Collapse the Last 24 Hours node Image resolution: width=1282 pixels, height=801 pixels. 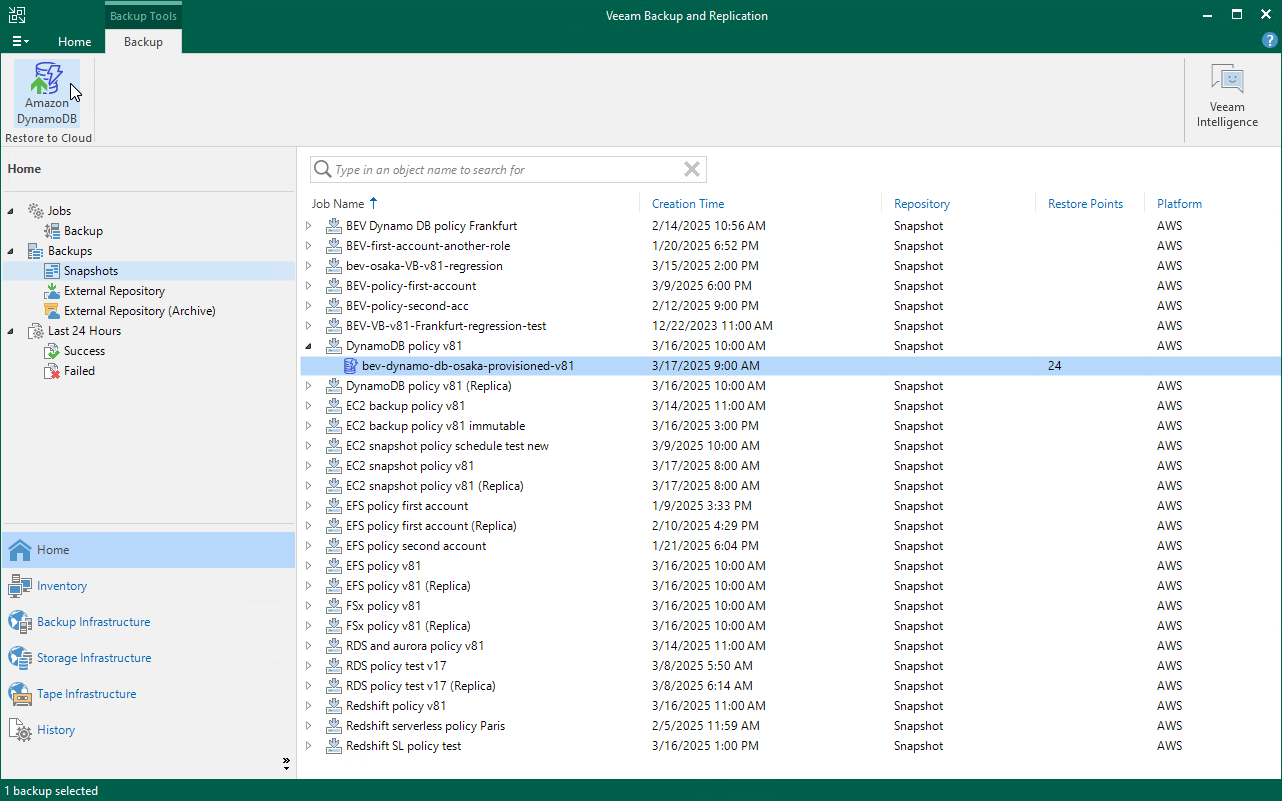tap(11, 331)
